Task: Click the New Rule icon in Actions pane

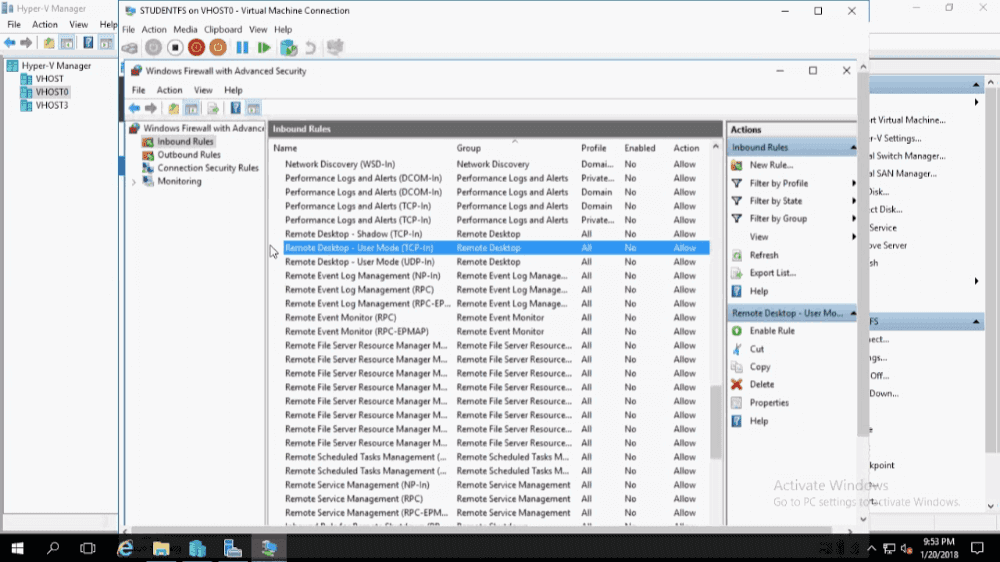Action: tap(737, 165)
